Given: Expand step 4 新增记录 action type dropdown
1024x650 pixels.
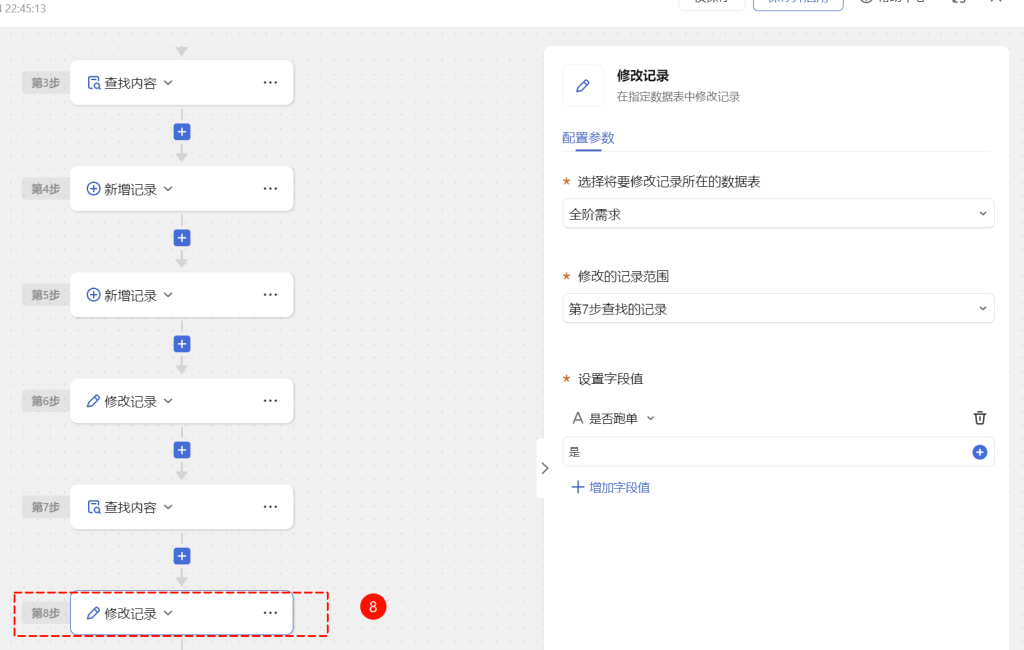Looking at the screenshot, I should [x=168, y=189].
